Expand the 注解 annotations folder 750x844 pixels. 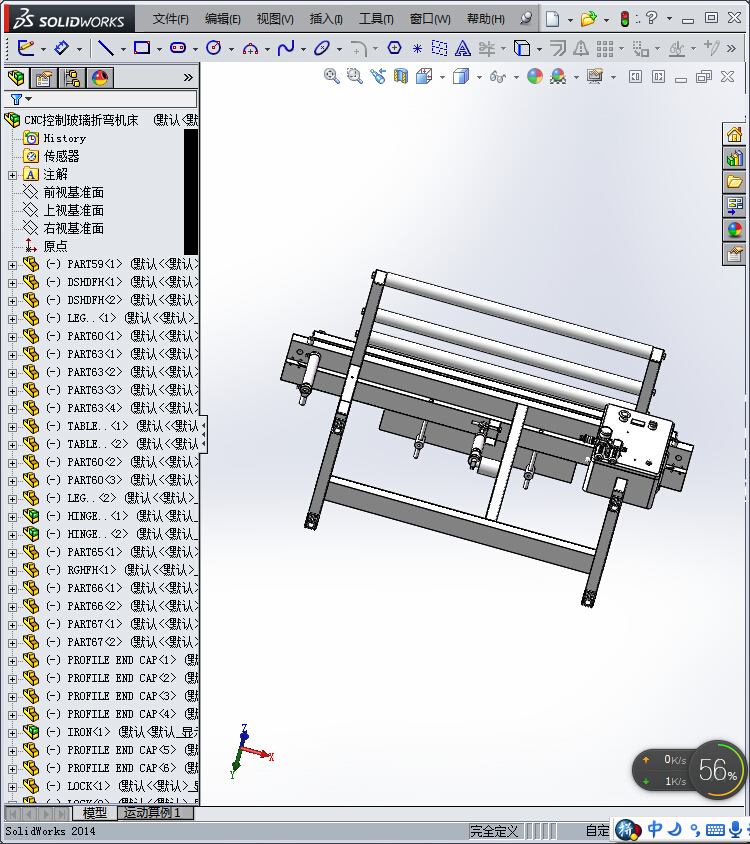12,175
